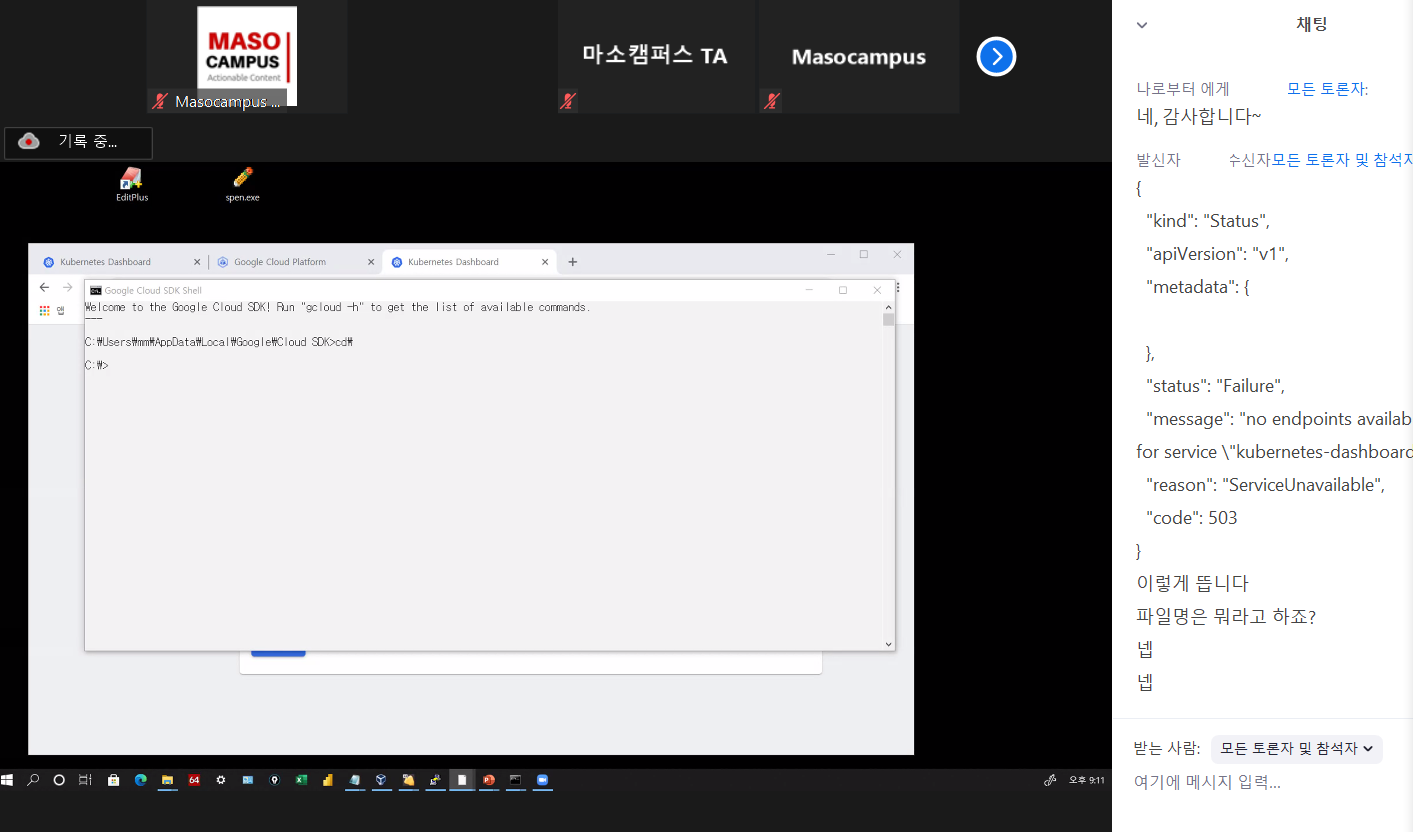1413x832 pixels.
Task: Select the 마소캠퍼스 TA participant tile
Action: pos(655,56)
